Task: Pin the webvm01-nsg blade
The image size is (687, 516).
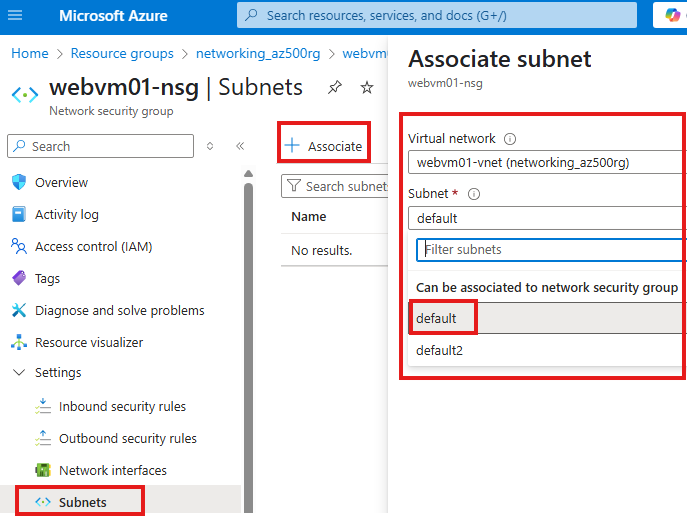Action: (335, 87)
